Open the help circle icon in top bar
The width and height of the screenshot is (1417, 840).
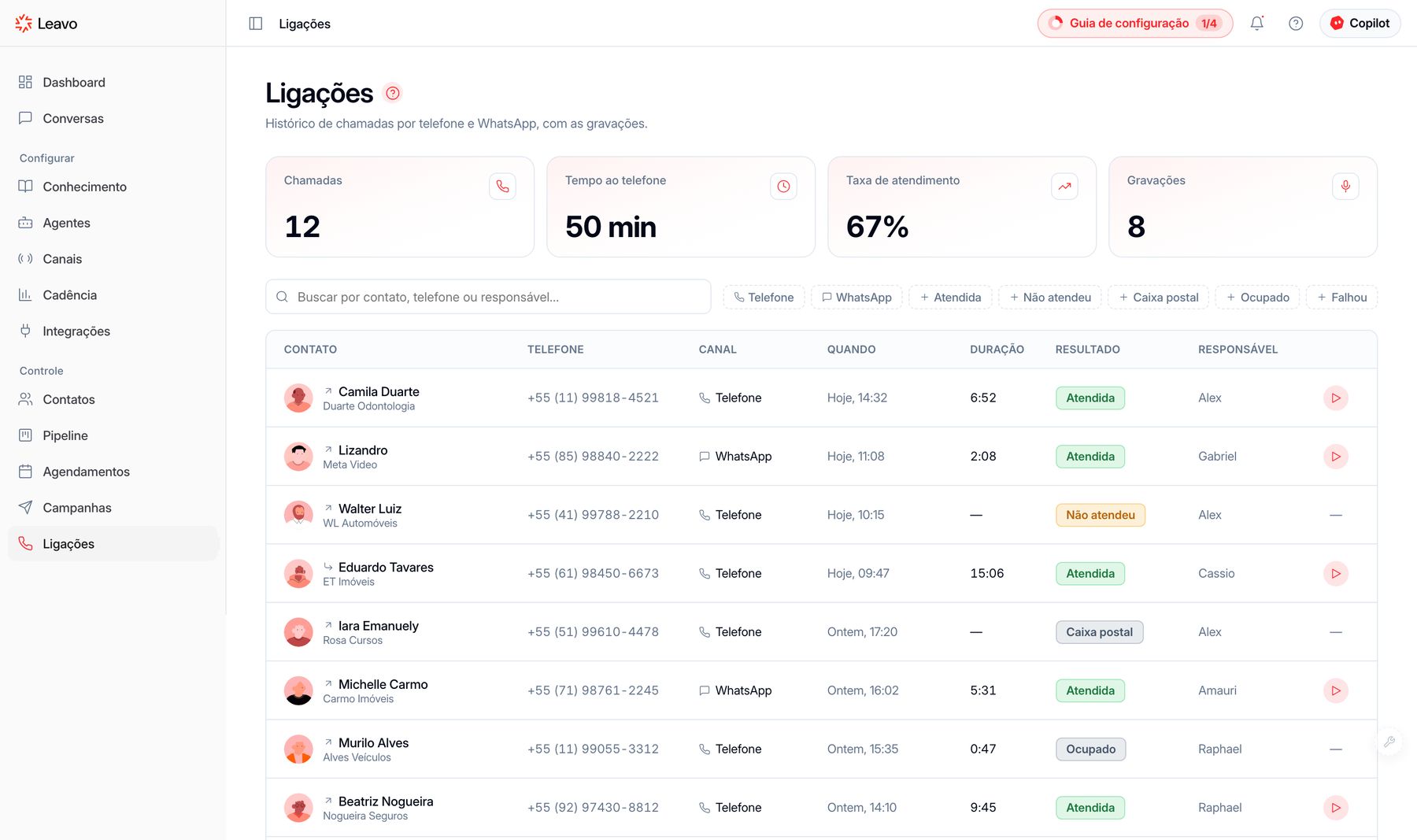pos(1296,24)
